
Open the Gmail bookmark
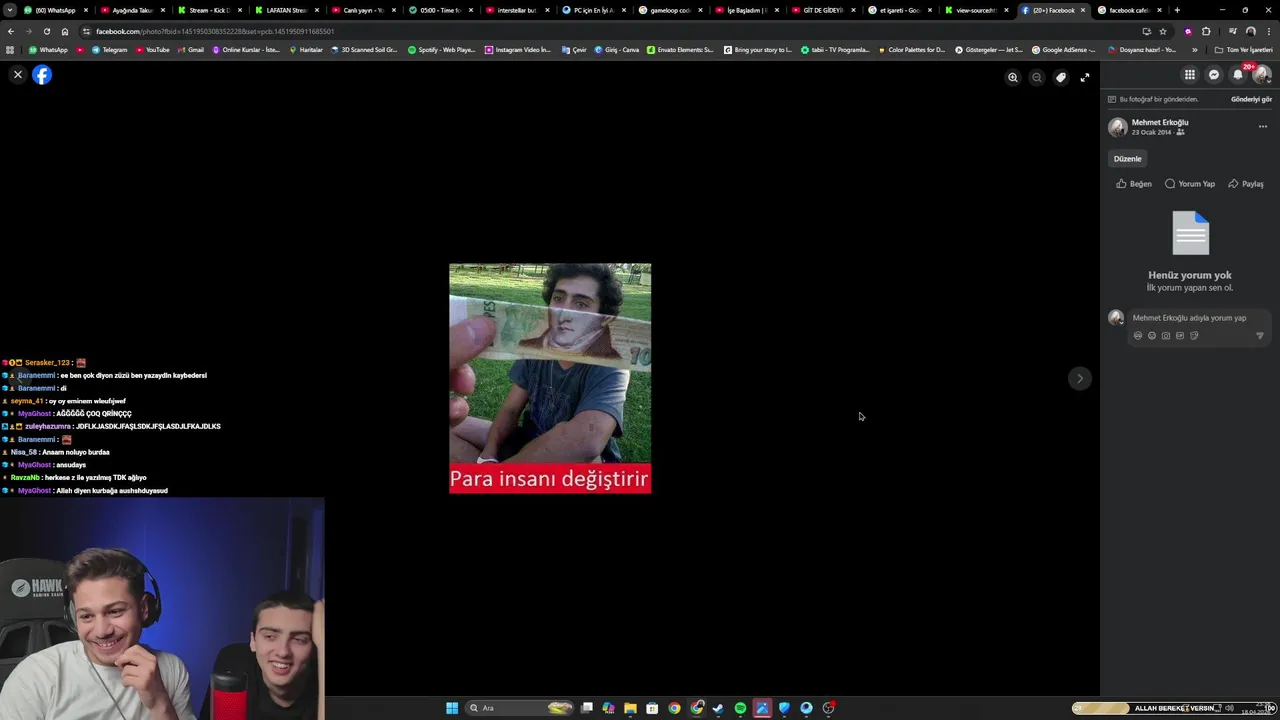190,49
